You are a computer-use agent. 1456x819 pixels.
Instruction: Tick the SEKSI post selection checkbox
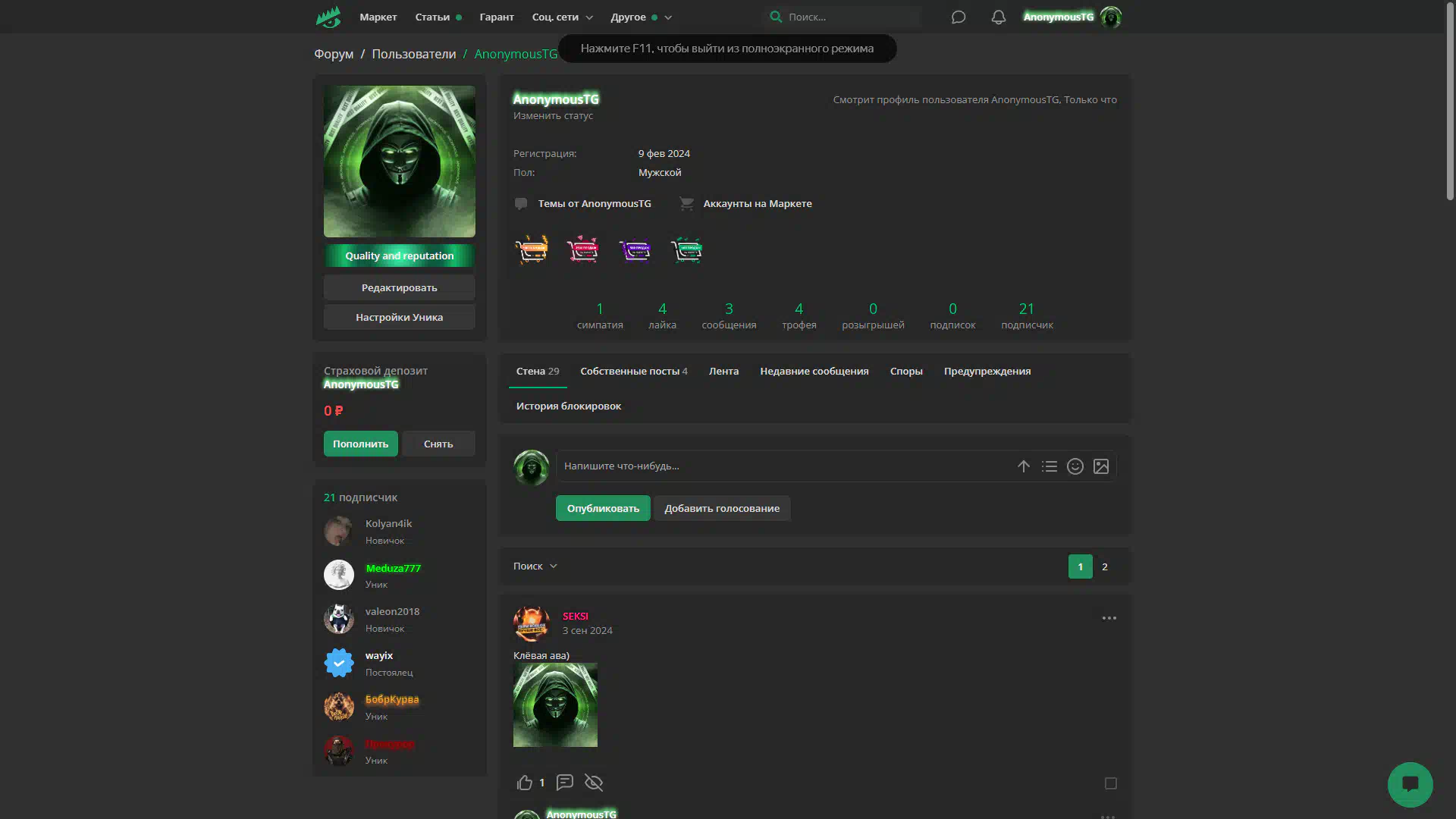pos(1111,783)
